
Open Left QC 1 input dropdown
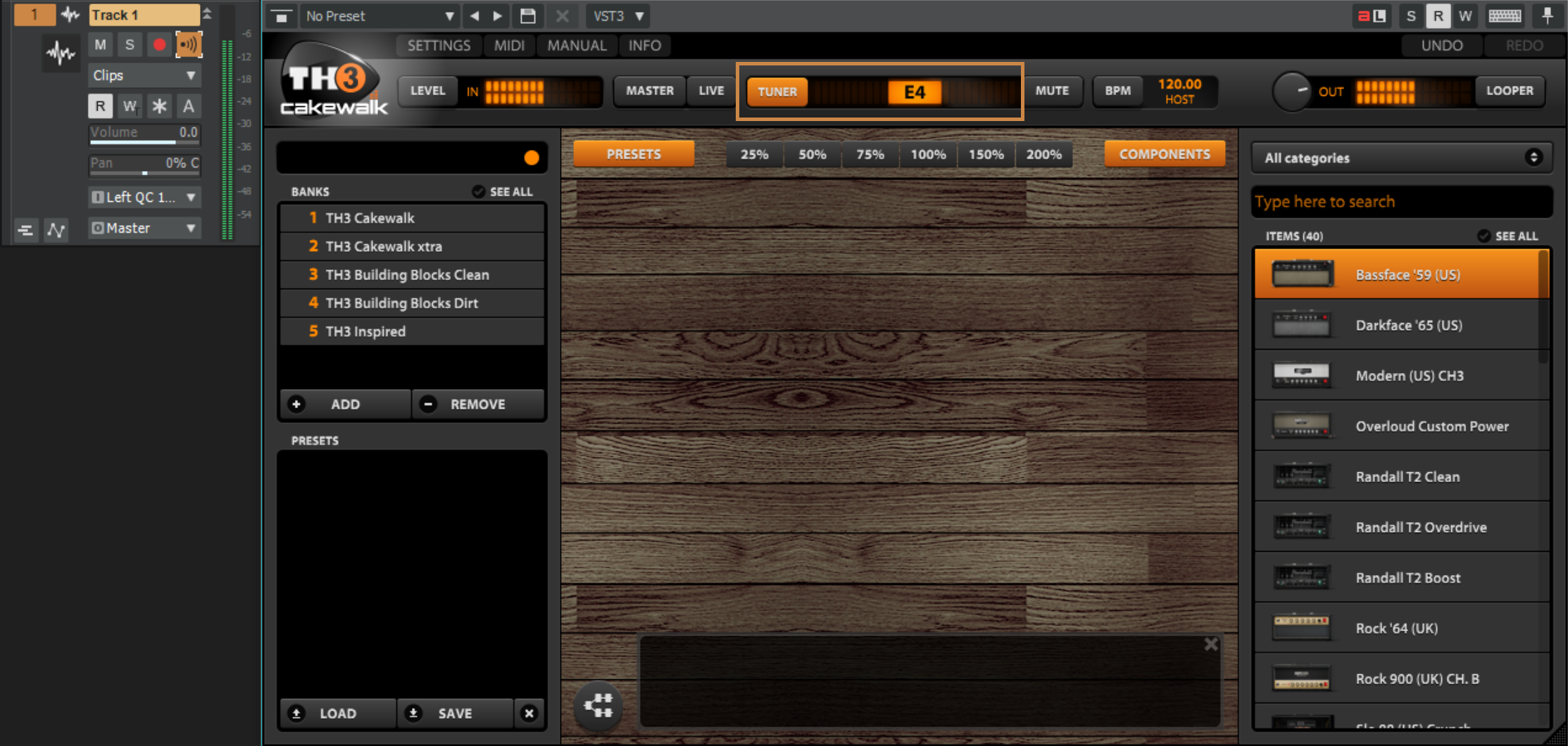(x=144, y=198)
